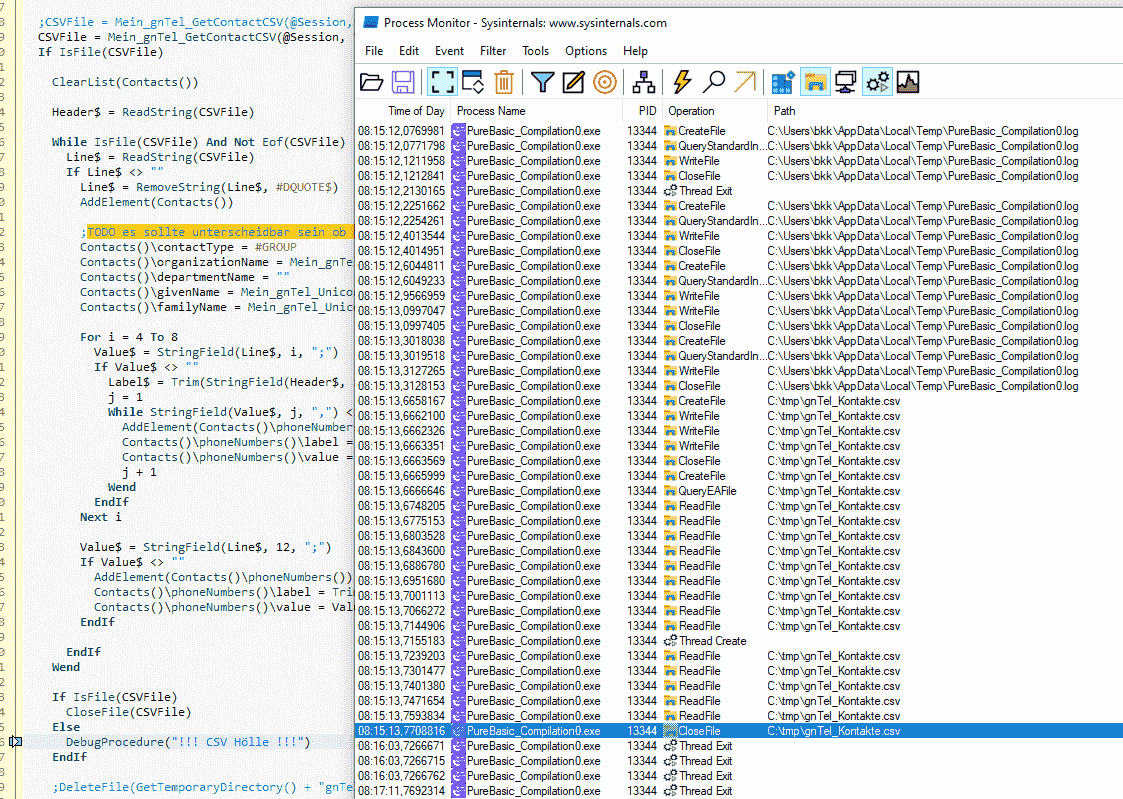Show the Process Tree icon

click(x=644, y=82)
